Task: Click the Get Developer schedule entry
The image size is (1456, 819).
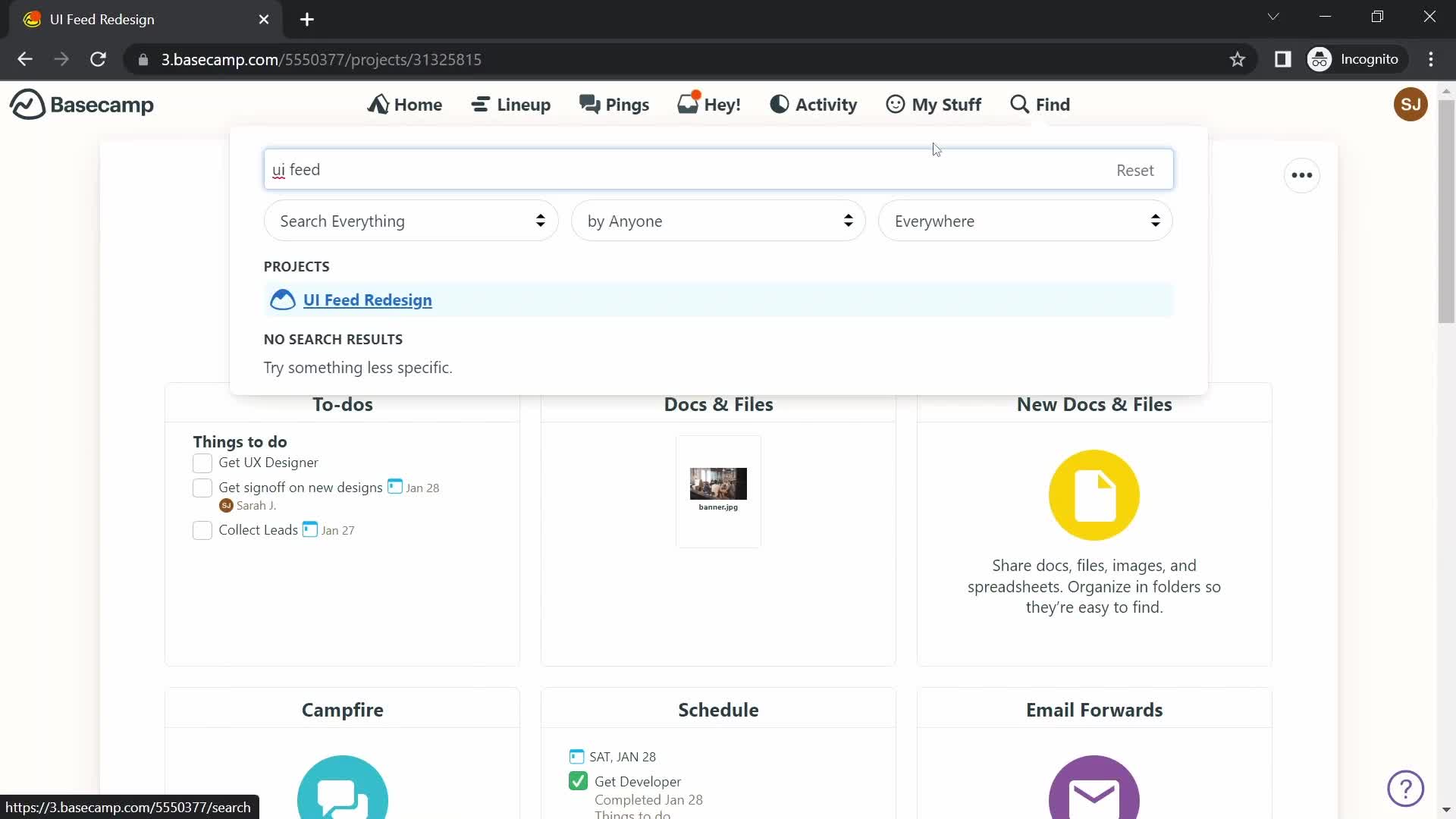Action: [x=638, y=782]
